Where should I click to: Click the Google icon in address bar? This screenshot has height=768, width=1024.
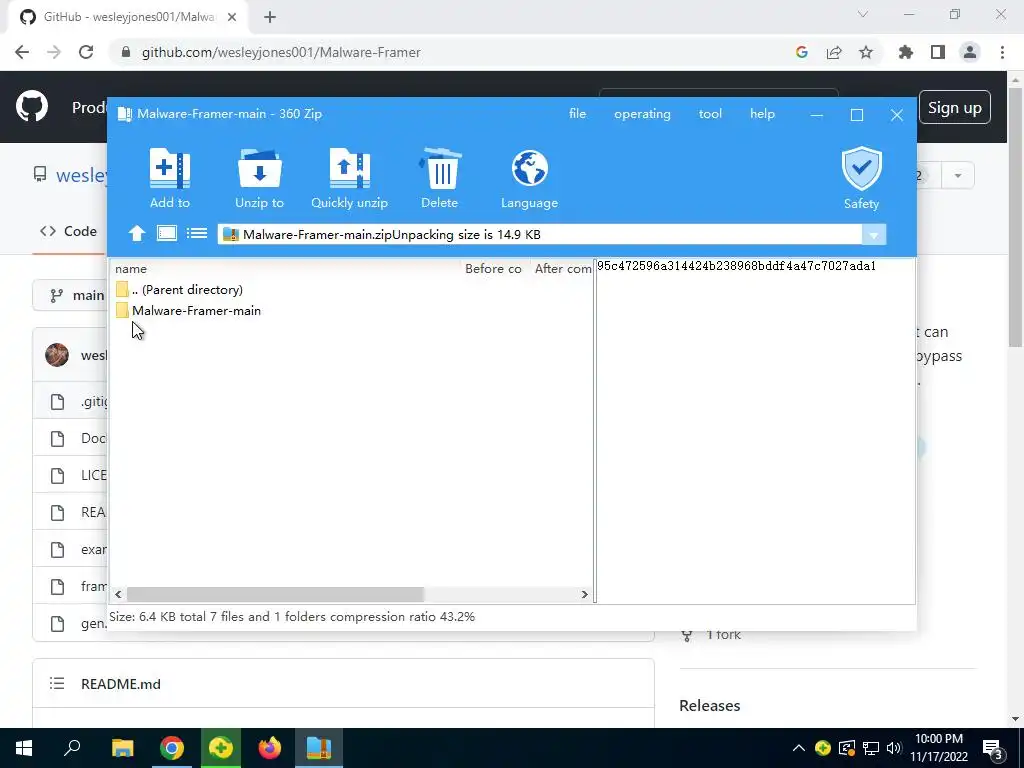point(802,52)
